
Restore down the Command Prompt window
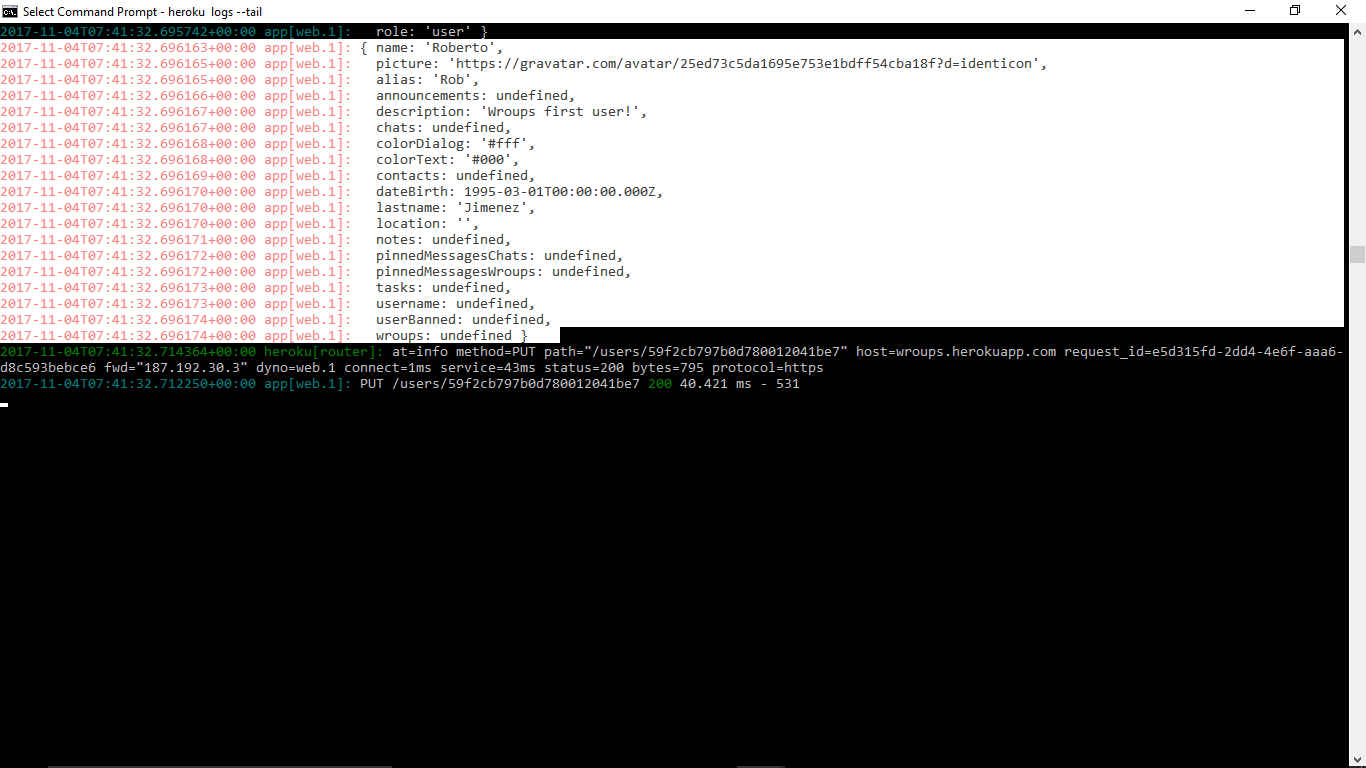point(1295,11)
